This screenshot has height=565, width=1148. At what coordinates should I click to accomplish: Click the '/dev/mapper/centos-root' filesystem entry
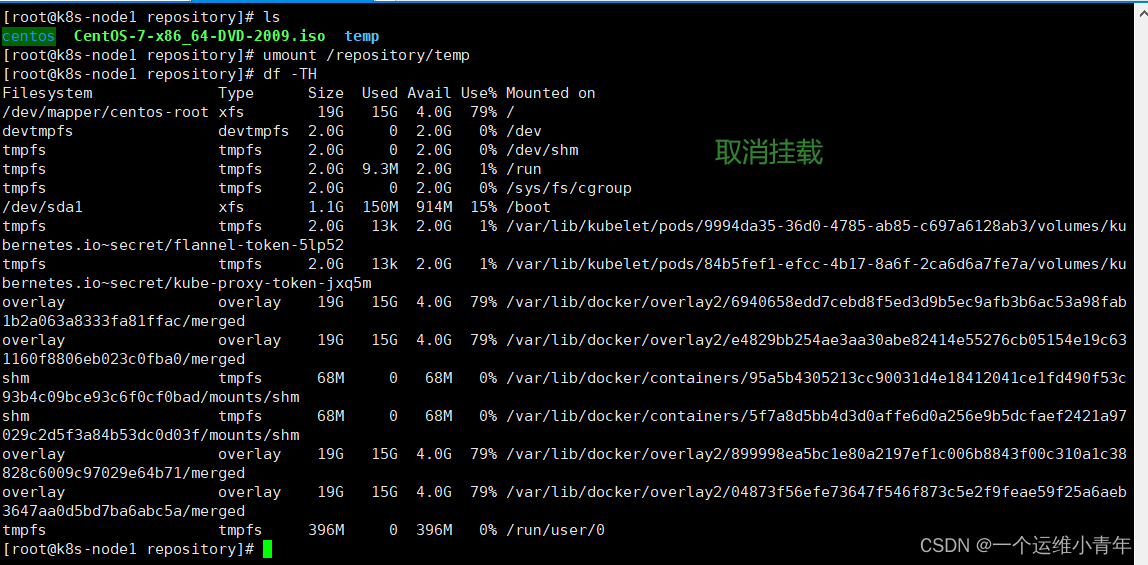pyautogui.click(x=105, y=112)
